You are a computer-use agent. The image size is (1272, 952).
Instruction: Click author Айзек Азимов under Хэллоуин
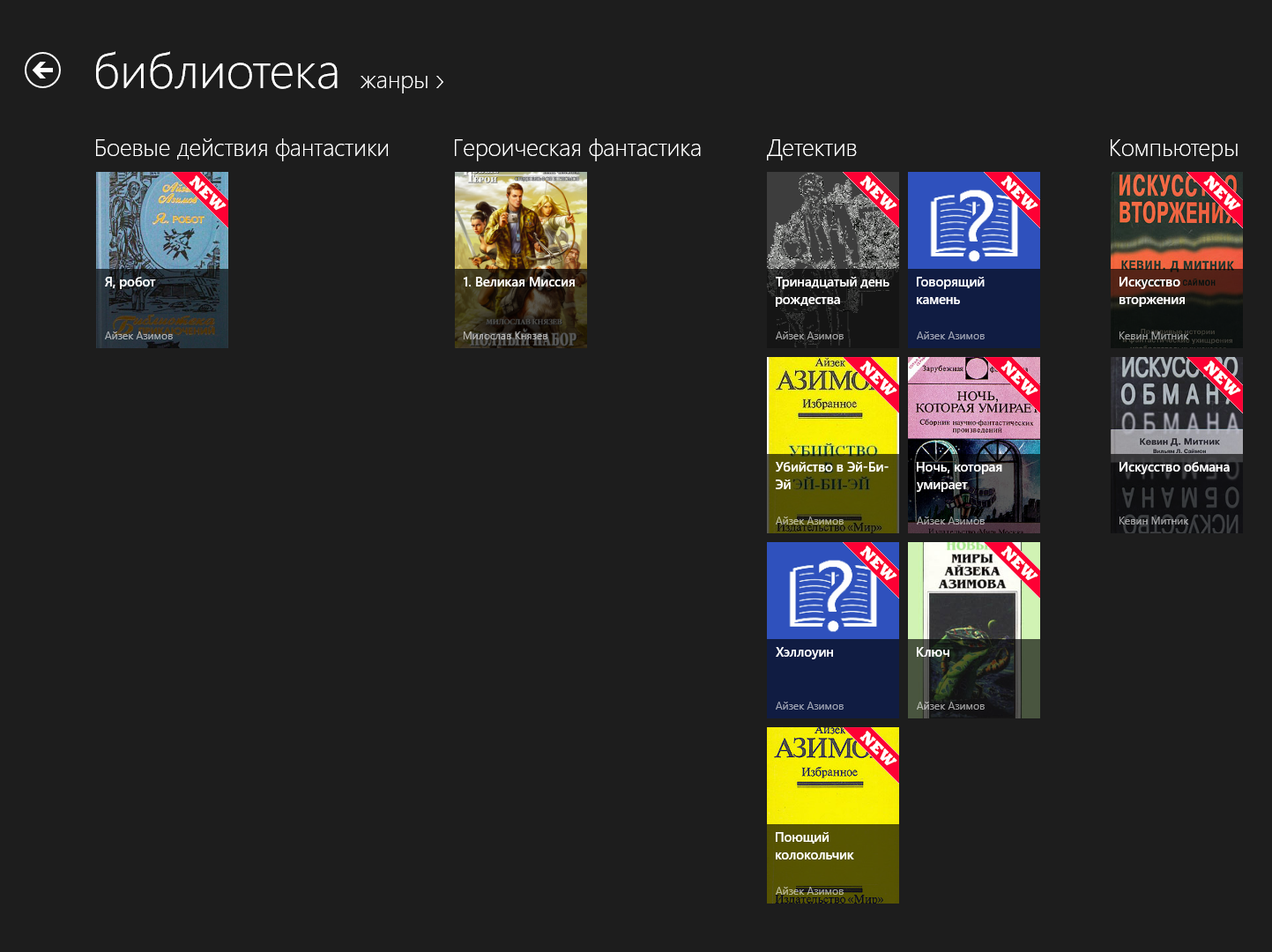(x=809, y=706)
